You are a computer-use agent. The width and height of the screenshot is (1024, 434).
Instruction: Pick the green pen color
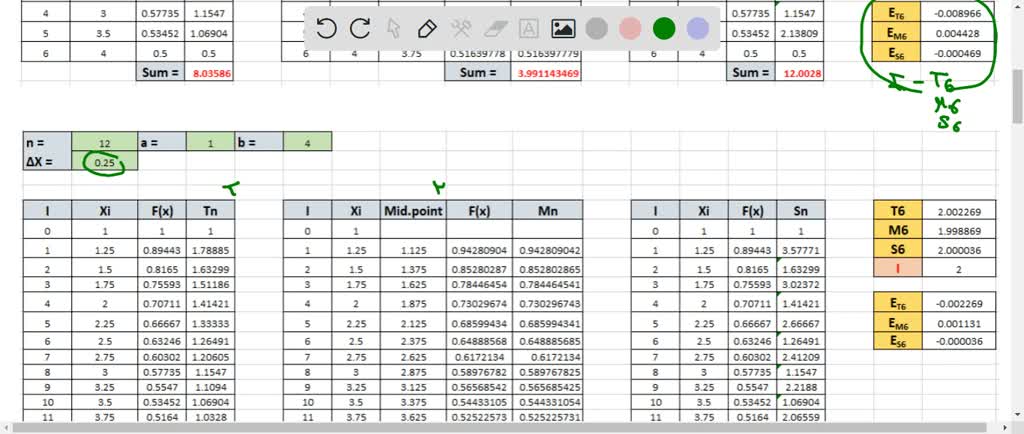pos(664,29)
